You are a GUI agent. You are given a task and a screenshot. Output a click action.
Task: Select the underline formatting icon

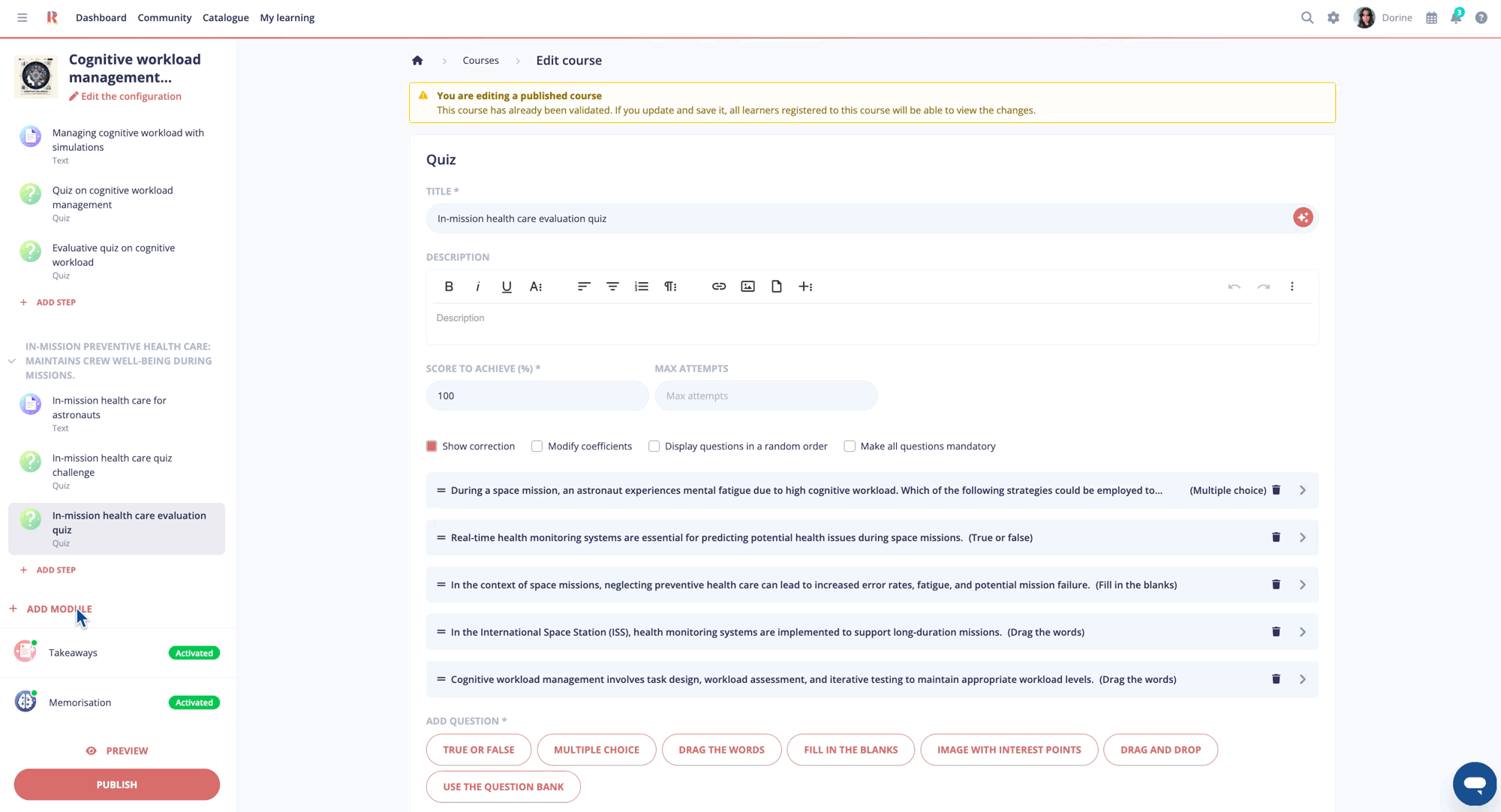pos(507,286)
